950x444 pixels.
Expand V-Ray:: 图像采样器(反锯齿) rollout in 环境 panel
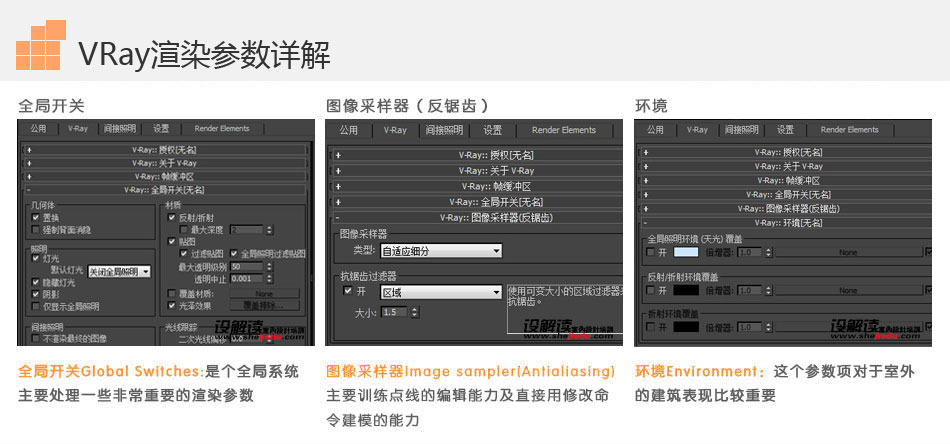[x=786, y=208]
